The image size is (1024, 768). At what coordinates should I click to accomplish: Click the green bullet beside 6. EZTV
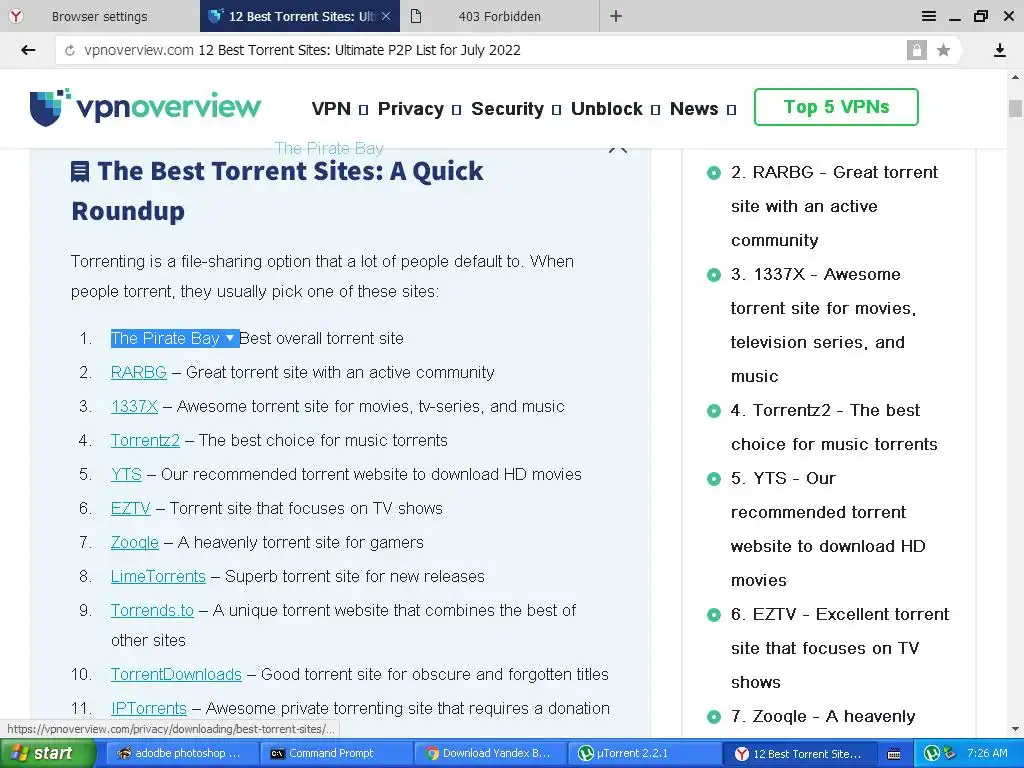[714, 615]
